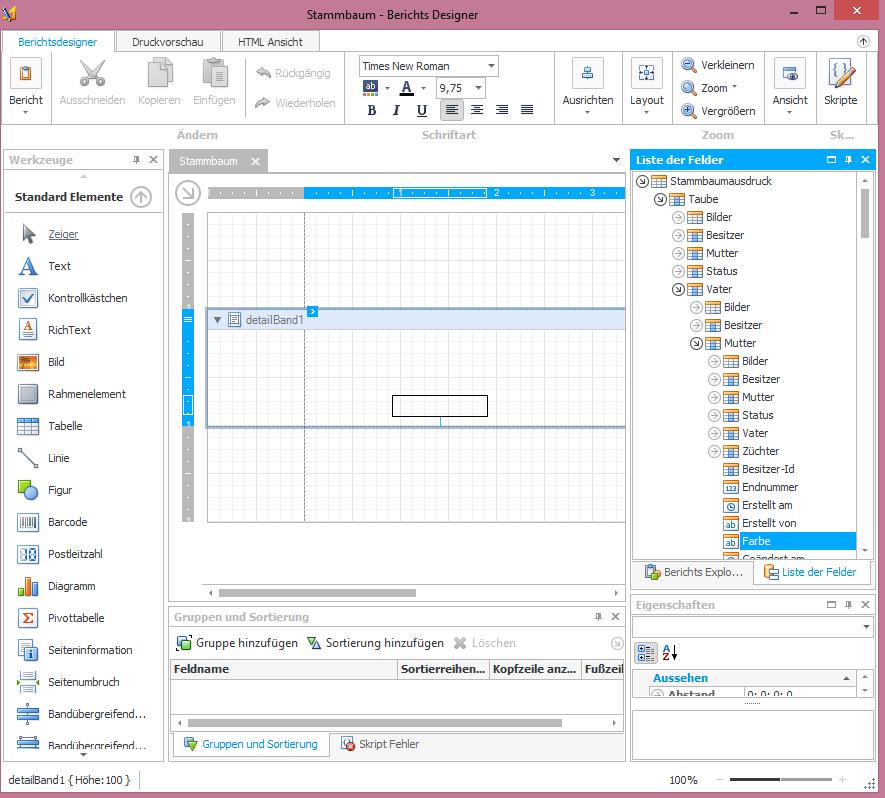Toggle bold formatting
The height and width of the screenshot is (798, 885).
pyautogui.click(x=372, y=110)
